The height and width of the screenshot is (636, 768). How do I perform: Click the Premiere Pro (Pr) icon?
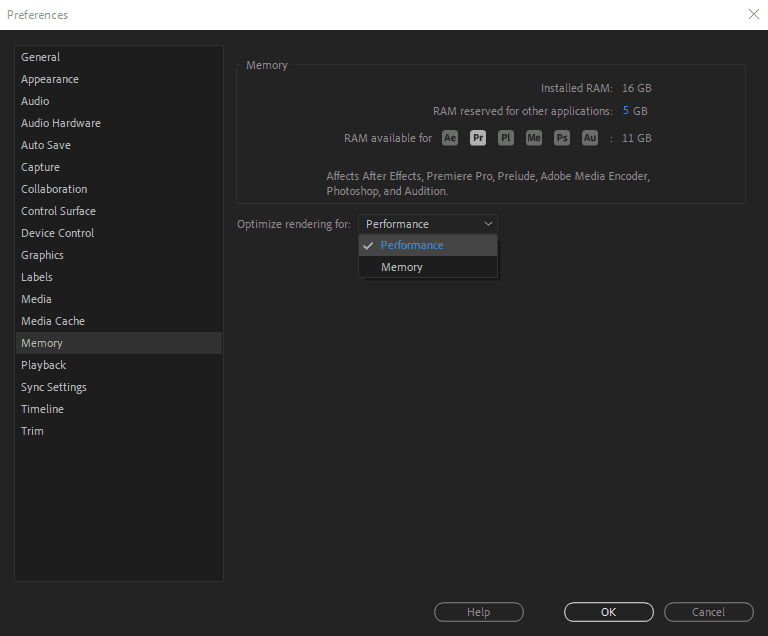[478, 138]
